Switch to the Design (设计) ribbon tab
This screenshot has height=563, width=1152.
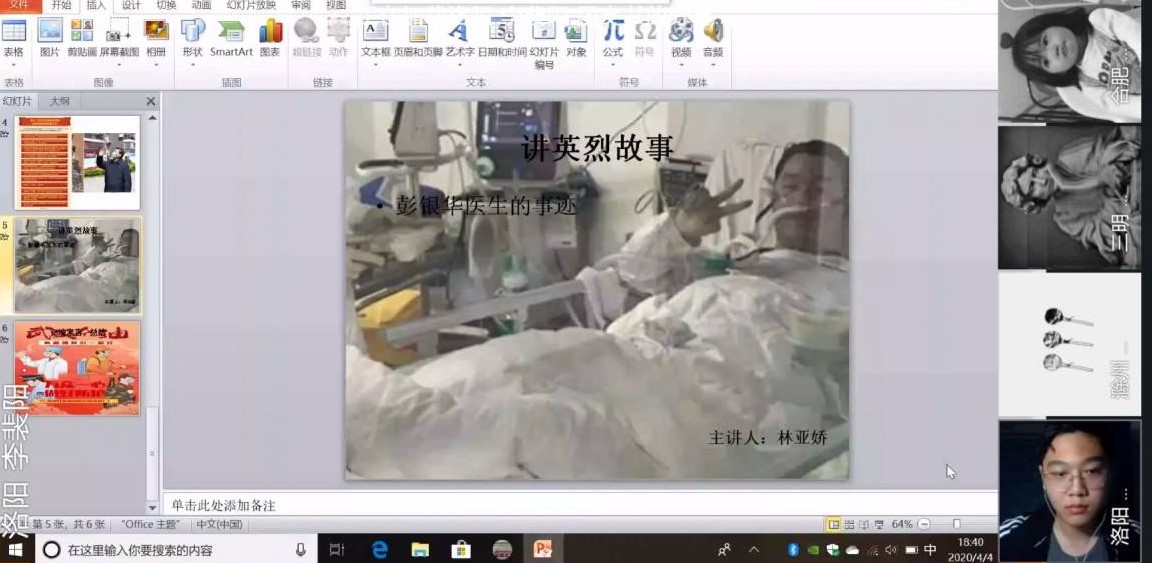131,5
